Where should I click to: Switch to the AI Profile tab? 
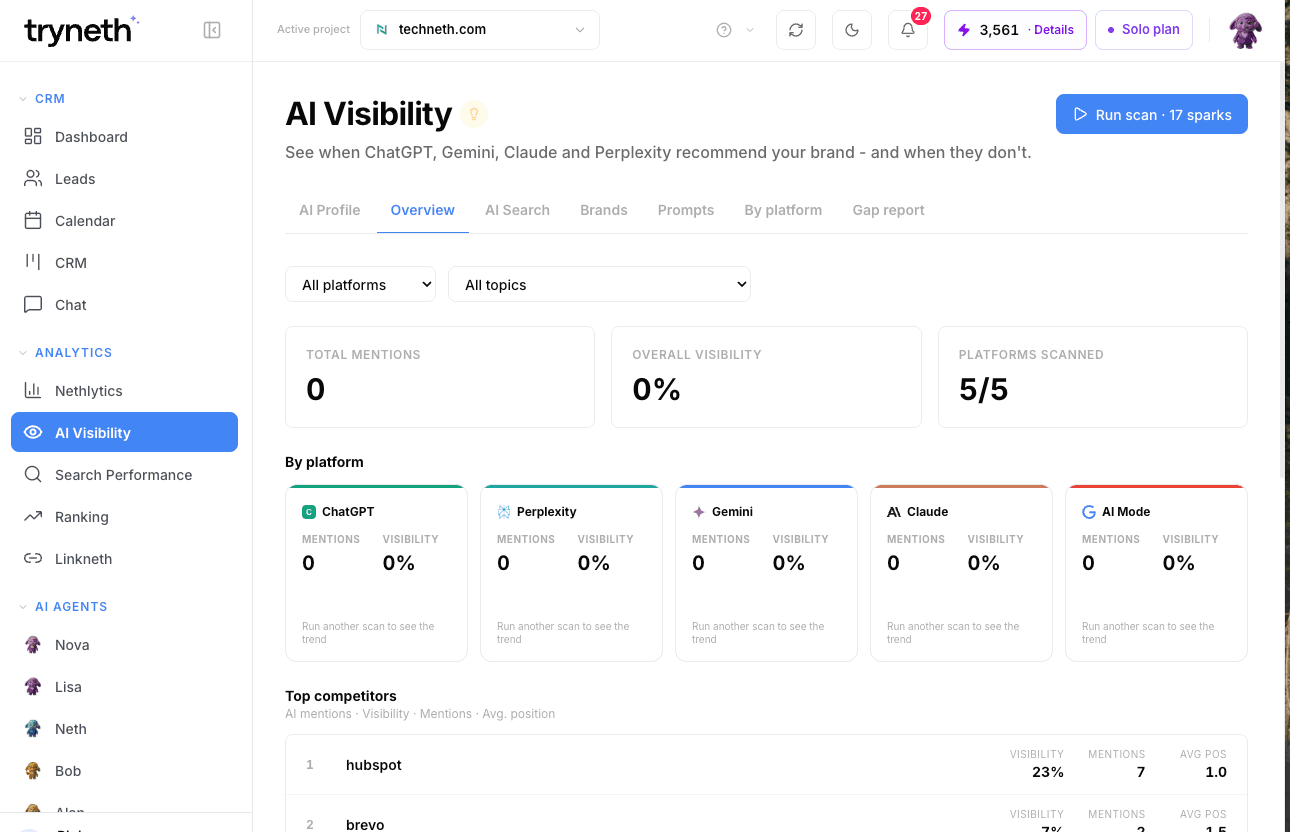(330, 210)
